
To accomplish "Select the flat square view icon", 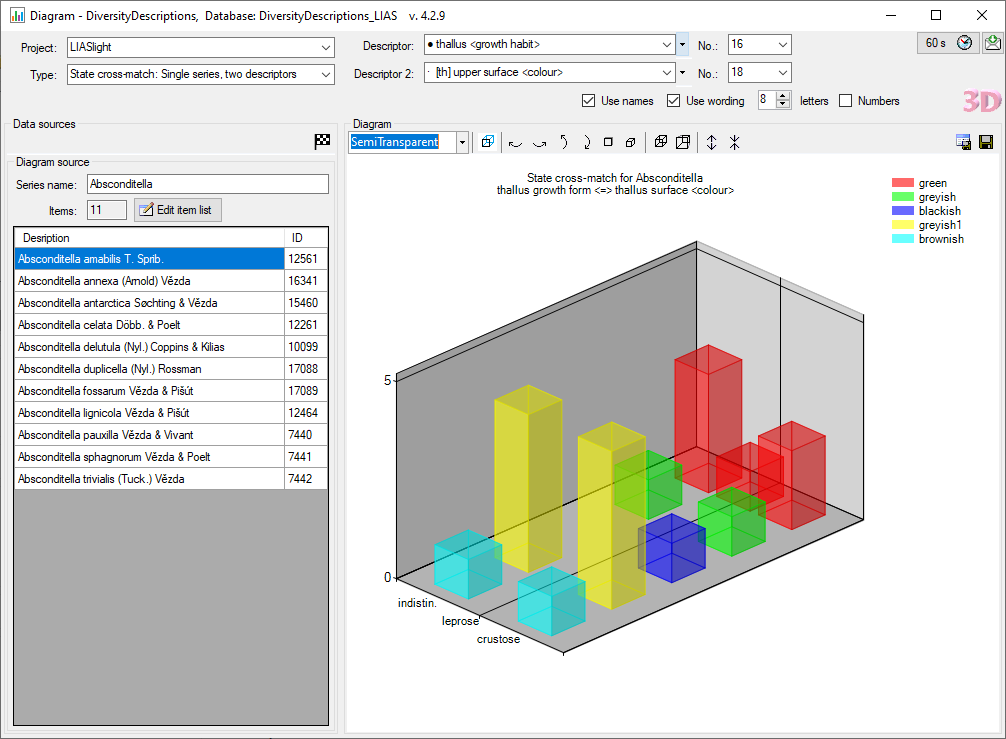I will [608, 142].
